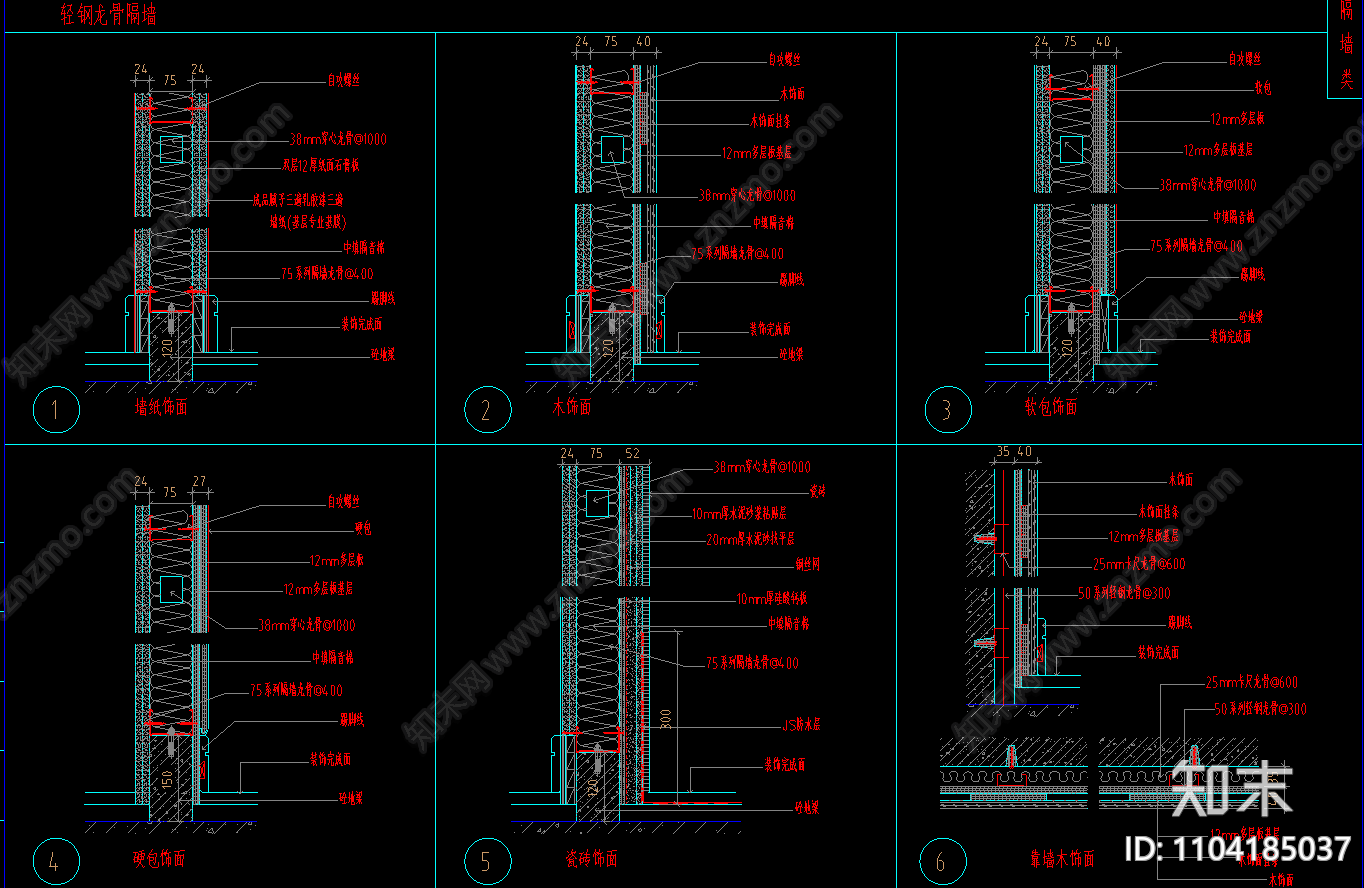Select the '27' dimension in detail 4
The image size is (1364, 888).
tap(198, 482)
